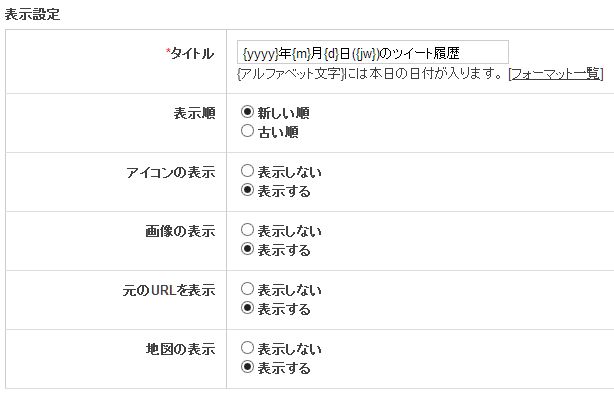The width and height of the screenshot is (614, 397).
Task: Click the 地図の表示 row label
Action: (x=180, y=349)
